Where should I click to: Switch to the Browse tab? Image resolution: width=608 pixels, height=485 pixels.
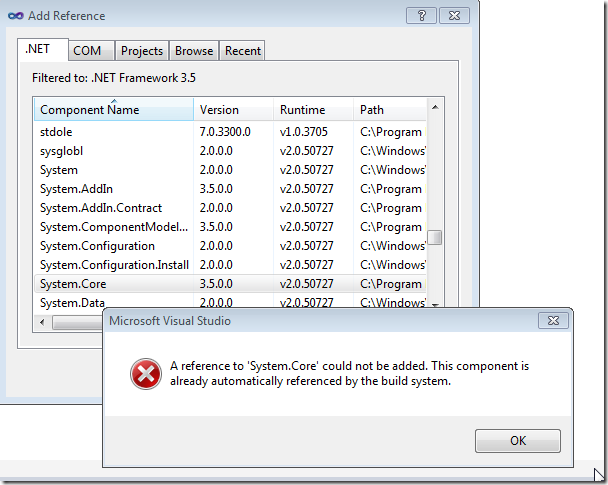click(194, 51)
